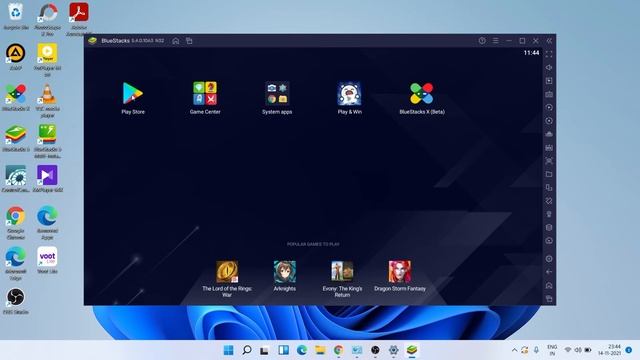
Task: Click the BlueStacks taskbar icon
Action: 412,350
